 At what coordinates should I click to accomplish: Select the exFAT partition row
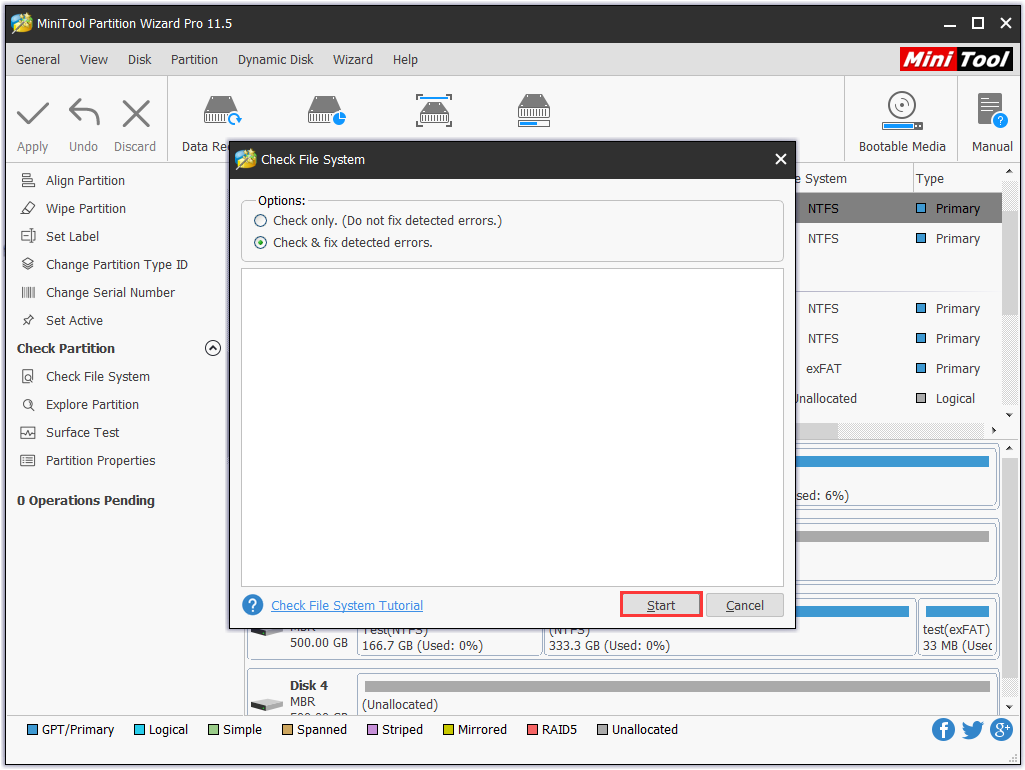pyautogui.click(x=898, y=369)
